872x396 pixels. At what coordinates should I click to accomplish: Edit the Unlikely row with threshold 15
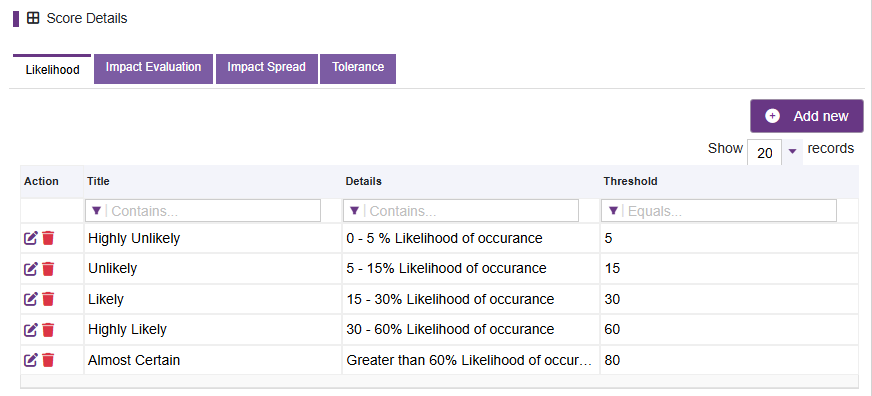click(31, 269)
